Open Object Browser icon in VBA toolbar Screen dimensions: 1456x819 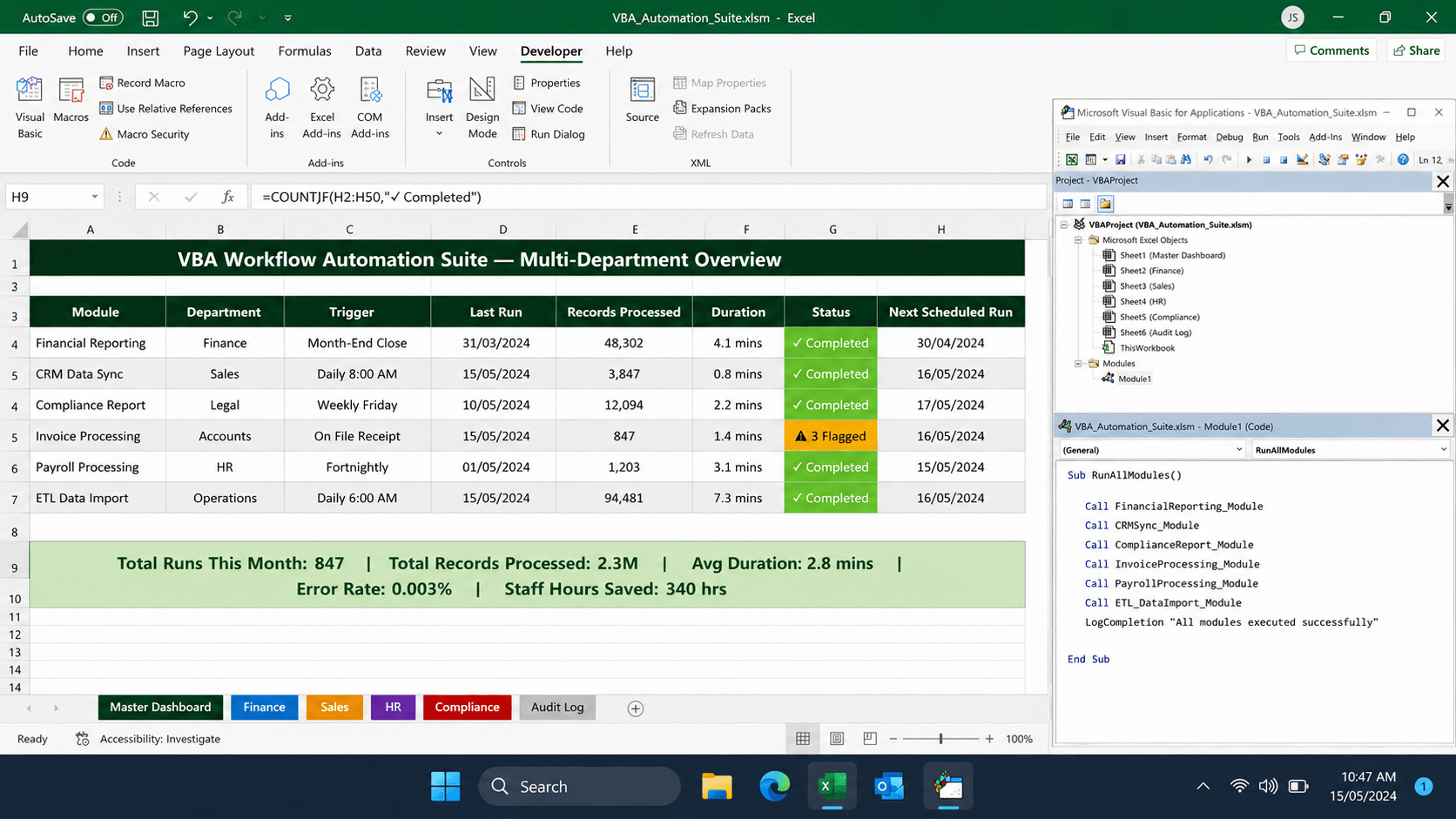(1361, 159)
